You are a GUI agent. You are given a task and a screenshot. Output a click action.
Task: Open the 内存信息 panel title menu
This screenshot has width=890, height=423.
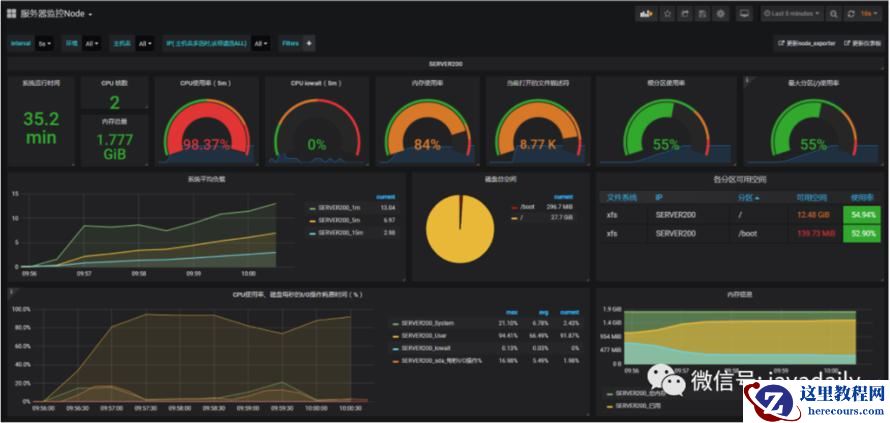pos(740,294)
